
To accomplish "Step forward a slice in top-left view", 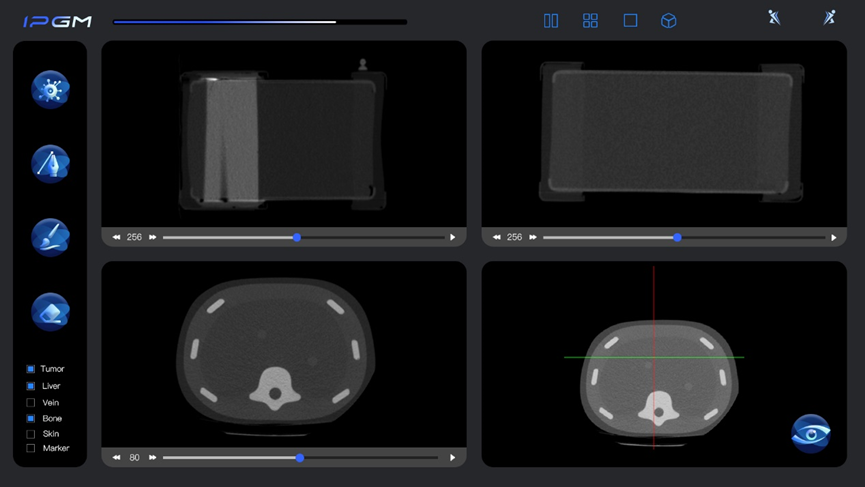I will point(153,237).
